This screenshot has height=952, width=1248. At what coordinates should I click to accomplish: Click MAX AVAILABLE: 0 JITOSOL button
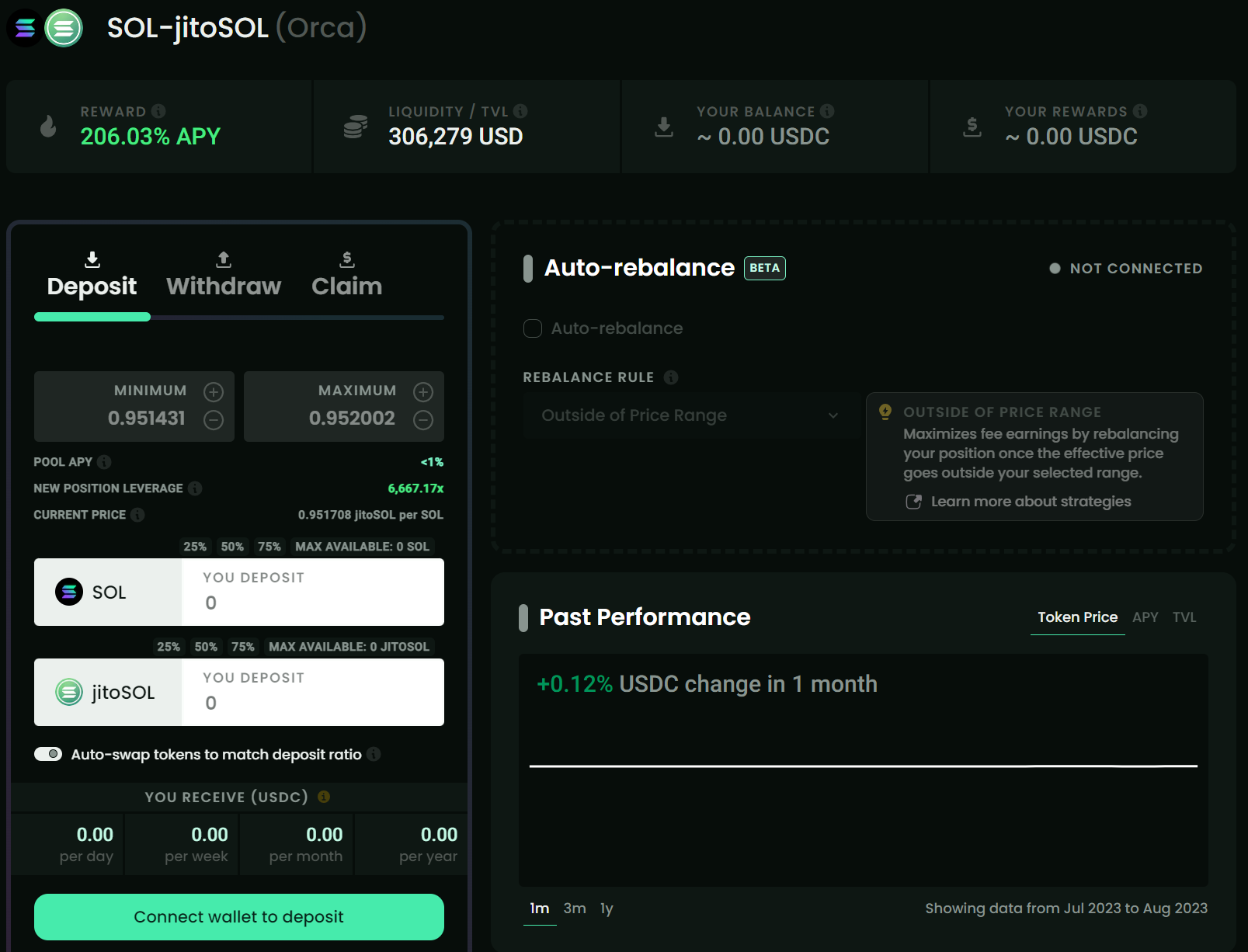point(349,647)
